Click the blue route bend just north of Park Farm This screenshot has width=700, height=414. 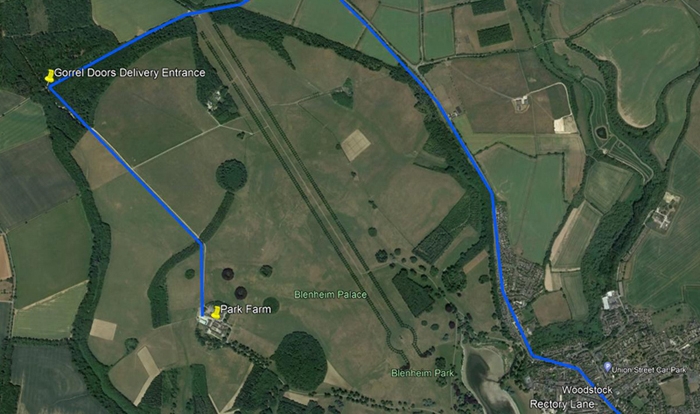[201, 243]
